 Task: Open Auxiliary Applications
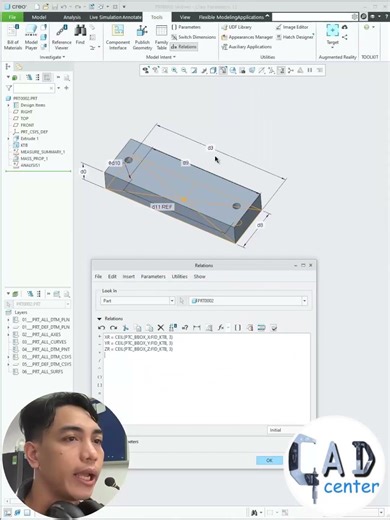pyautogui.click(x=246, y=47)
